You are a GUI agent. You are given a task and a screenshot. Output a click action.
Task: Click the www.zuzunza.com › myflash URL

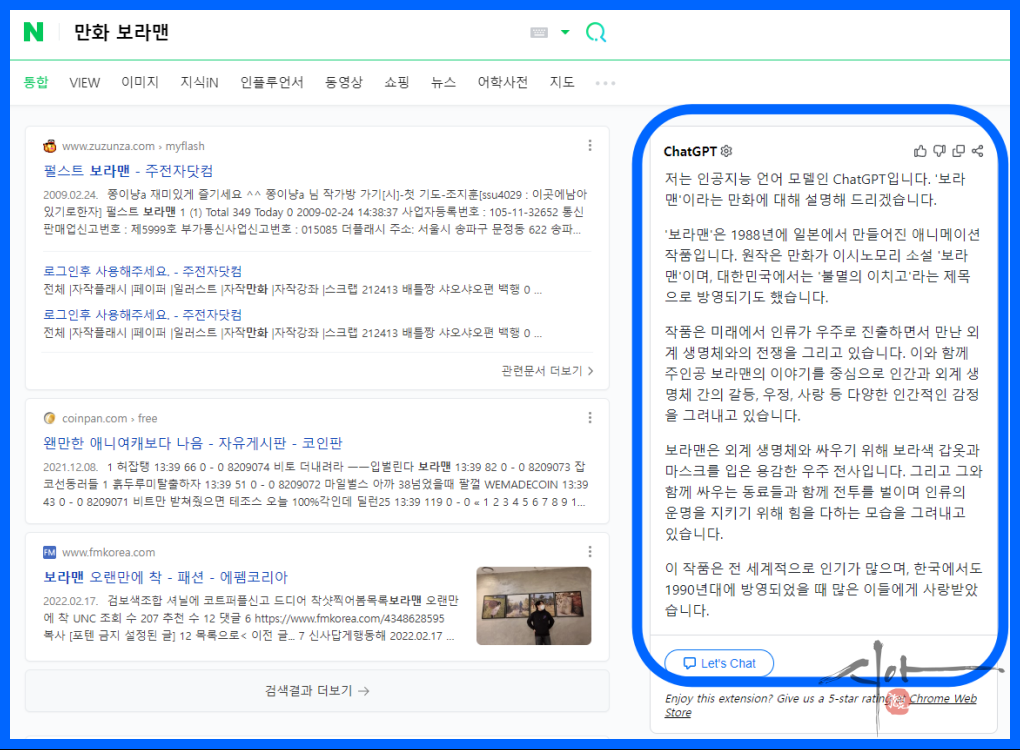pos(133,146)
